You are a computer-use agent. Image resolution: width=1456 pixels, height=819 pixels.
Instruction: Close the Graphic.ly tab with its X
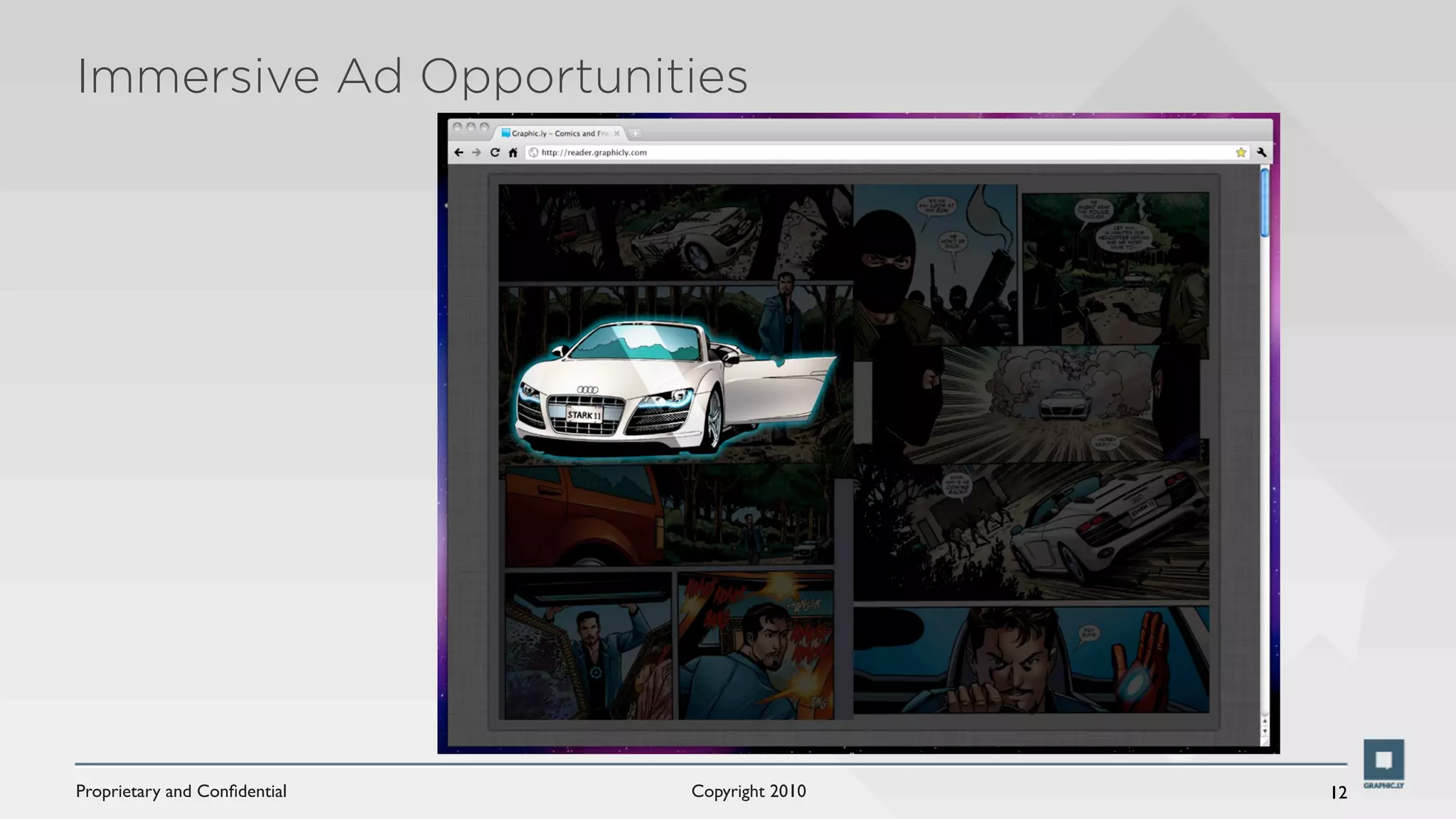click(x=616, y=133)
